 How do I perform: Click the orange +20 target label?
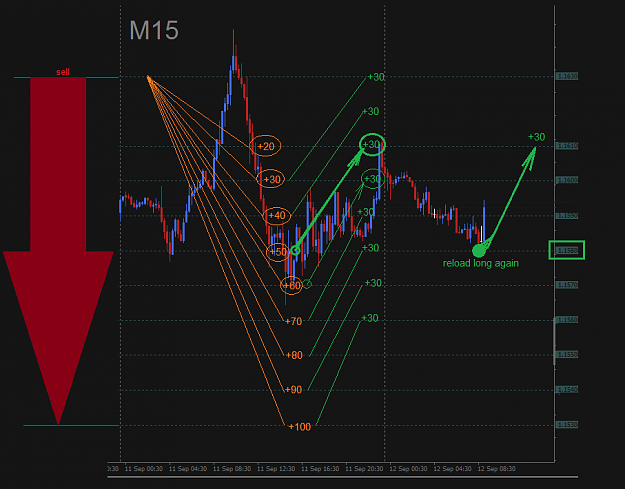pyautogui.click(x=265, y=146)
